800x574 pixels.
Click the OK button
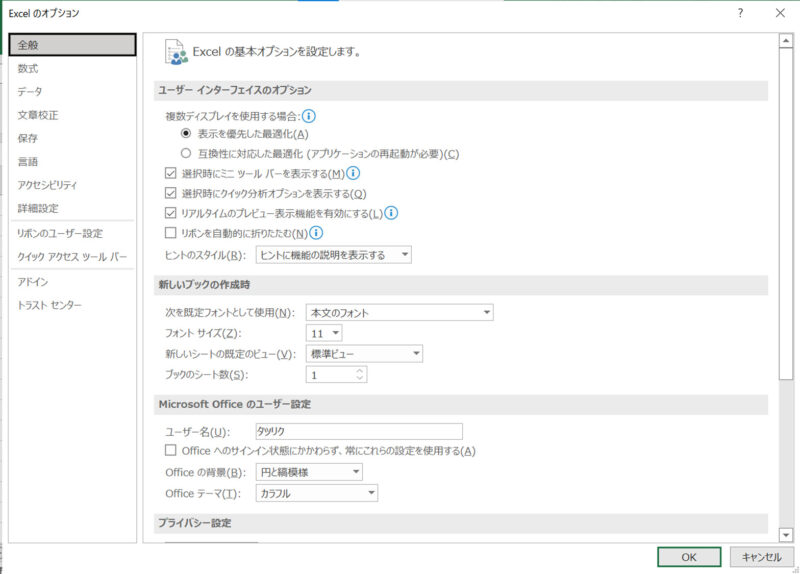pos(689,557)
